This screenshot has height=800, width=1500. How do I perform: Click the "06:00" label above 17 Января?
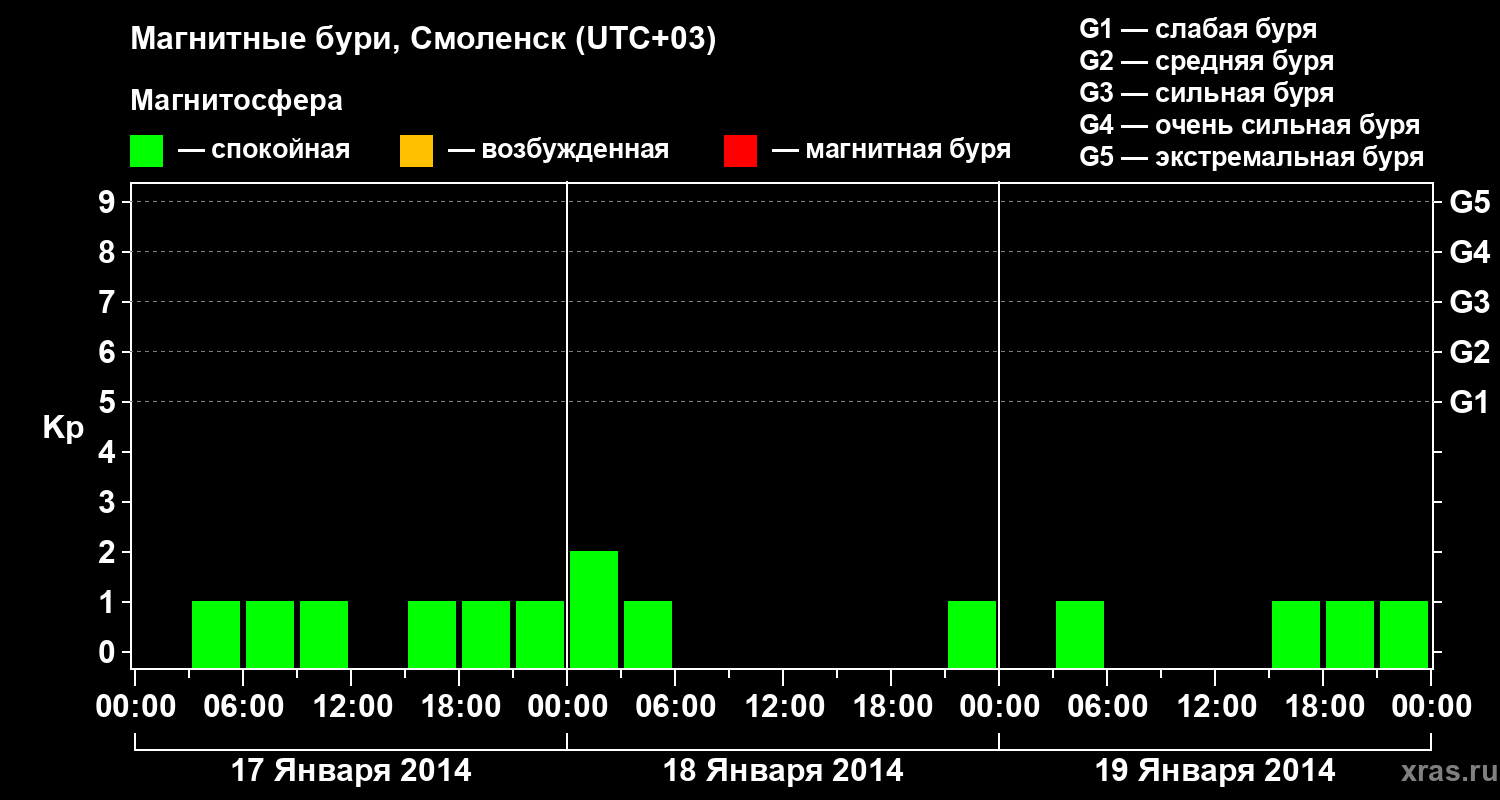(x=242, y=707)
